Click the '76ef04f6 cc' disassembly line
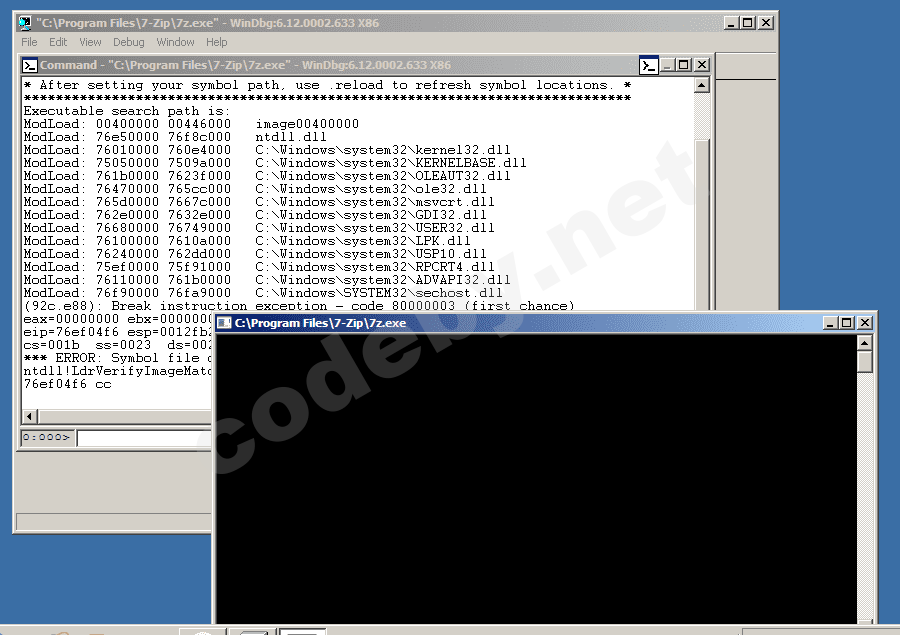The height and width of the screenshot is (635, 900). click(67, 384)
